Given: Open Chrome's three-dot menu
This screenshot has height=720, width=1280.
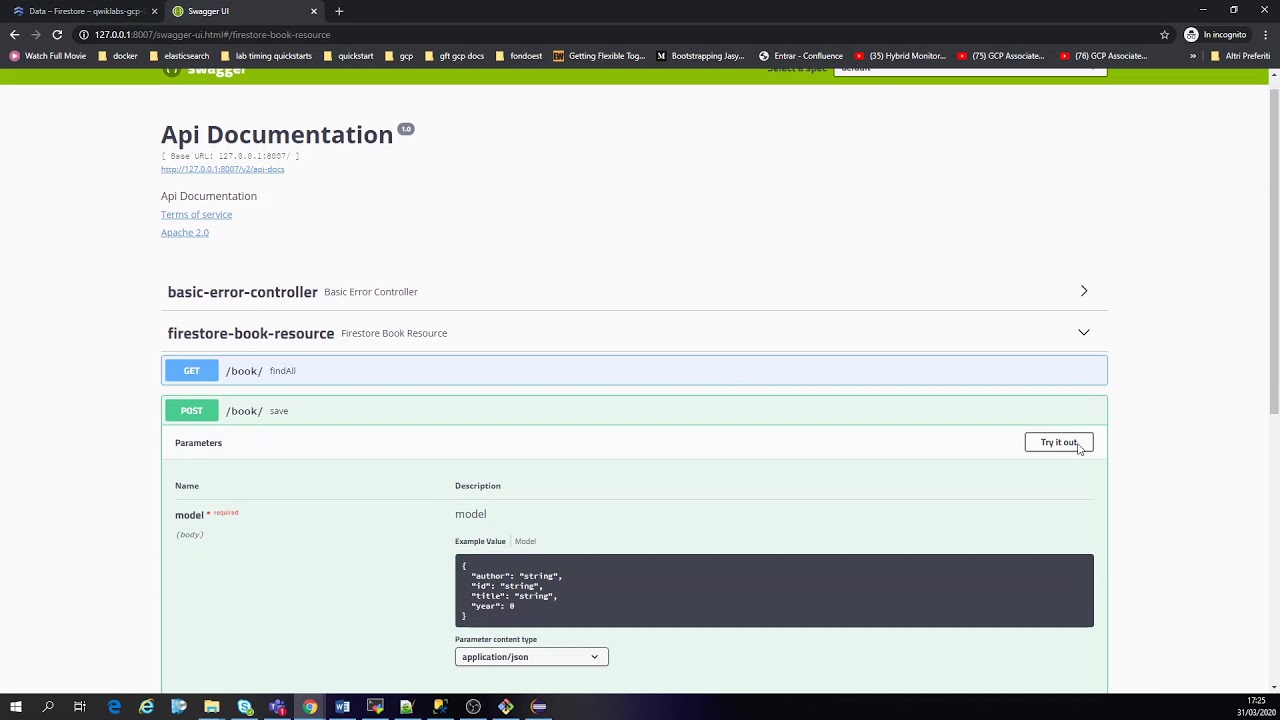Looking at the screenshot, I should [x=1265, y=35].
